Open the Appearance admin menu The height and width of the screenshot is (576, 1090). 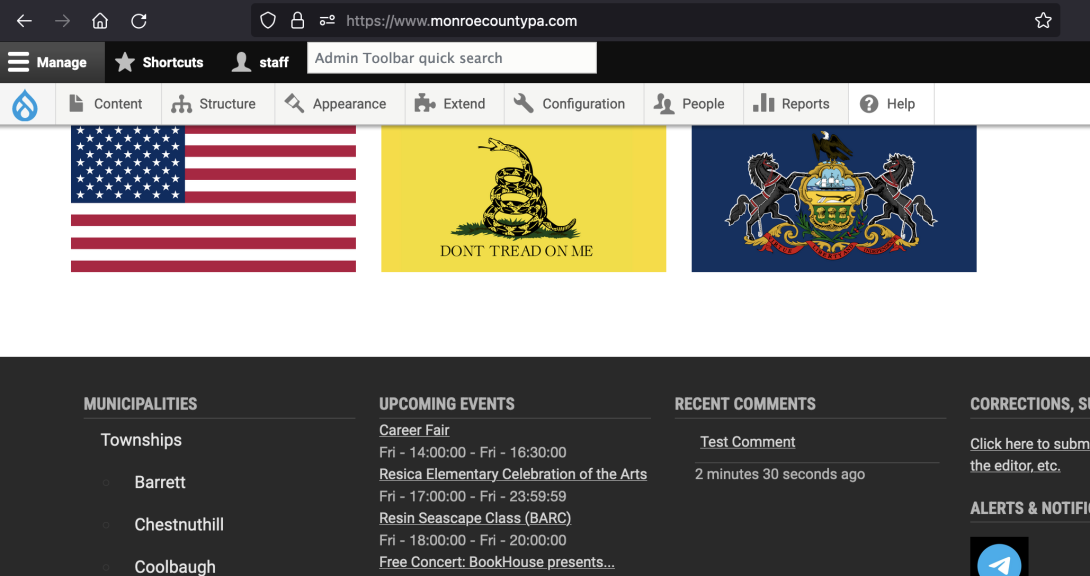point(340,104)
